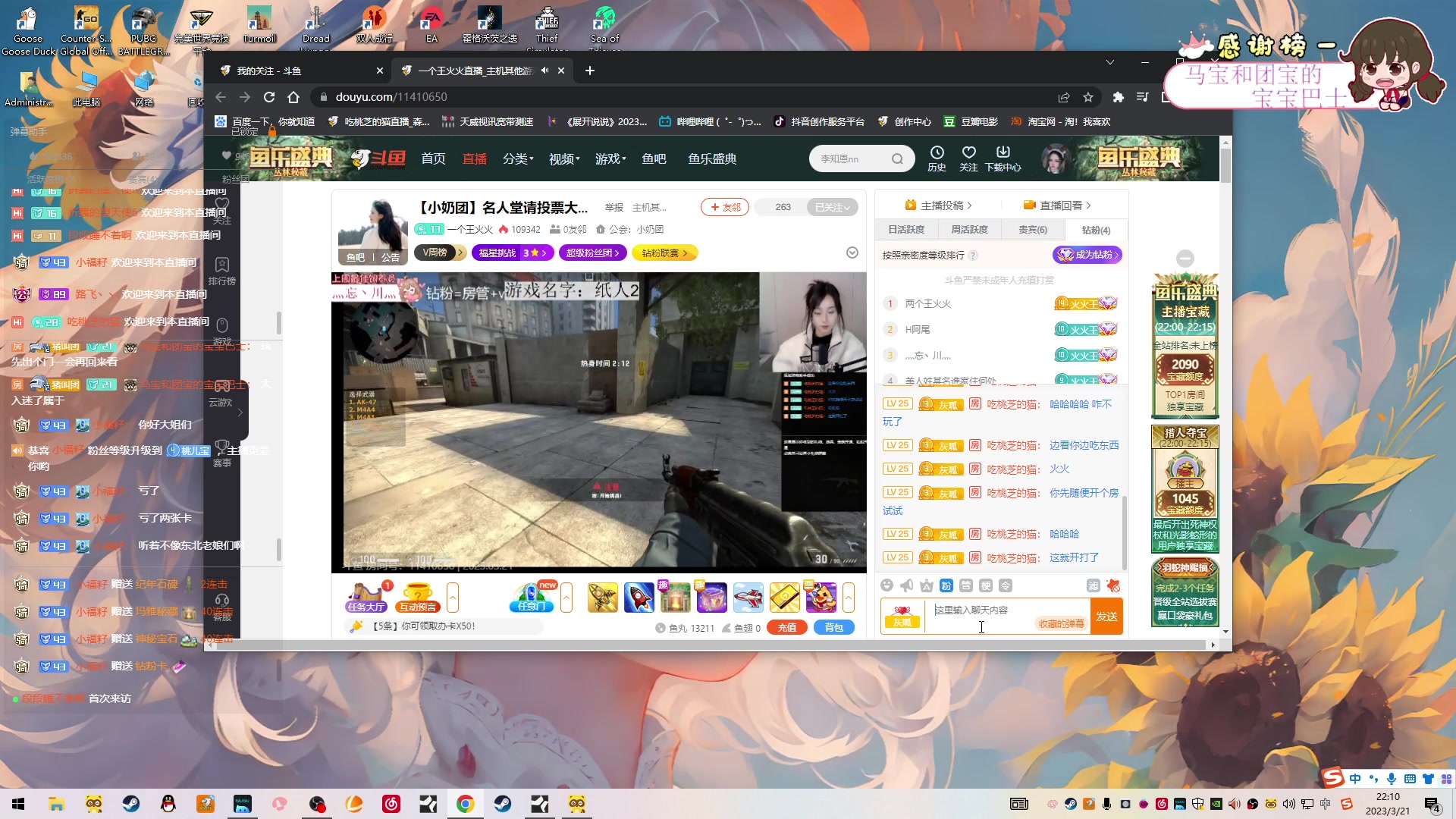Select the red rocket gift on blue
This screenshot has height=819, width=1456.
639,598
